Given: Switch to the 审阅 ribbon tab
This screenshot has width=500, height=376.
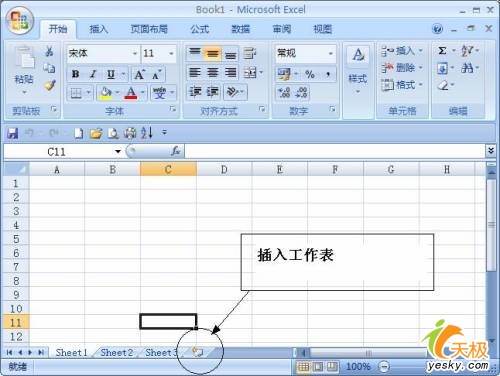Looking at the screenshot, I should pos(282,29).
